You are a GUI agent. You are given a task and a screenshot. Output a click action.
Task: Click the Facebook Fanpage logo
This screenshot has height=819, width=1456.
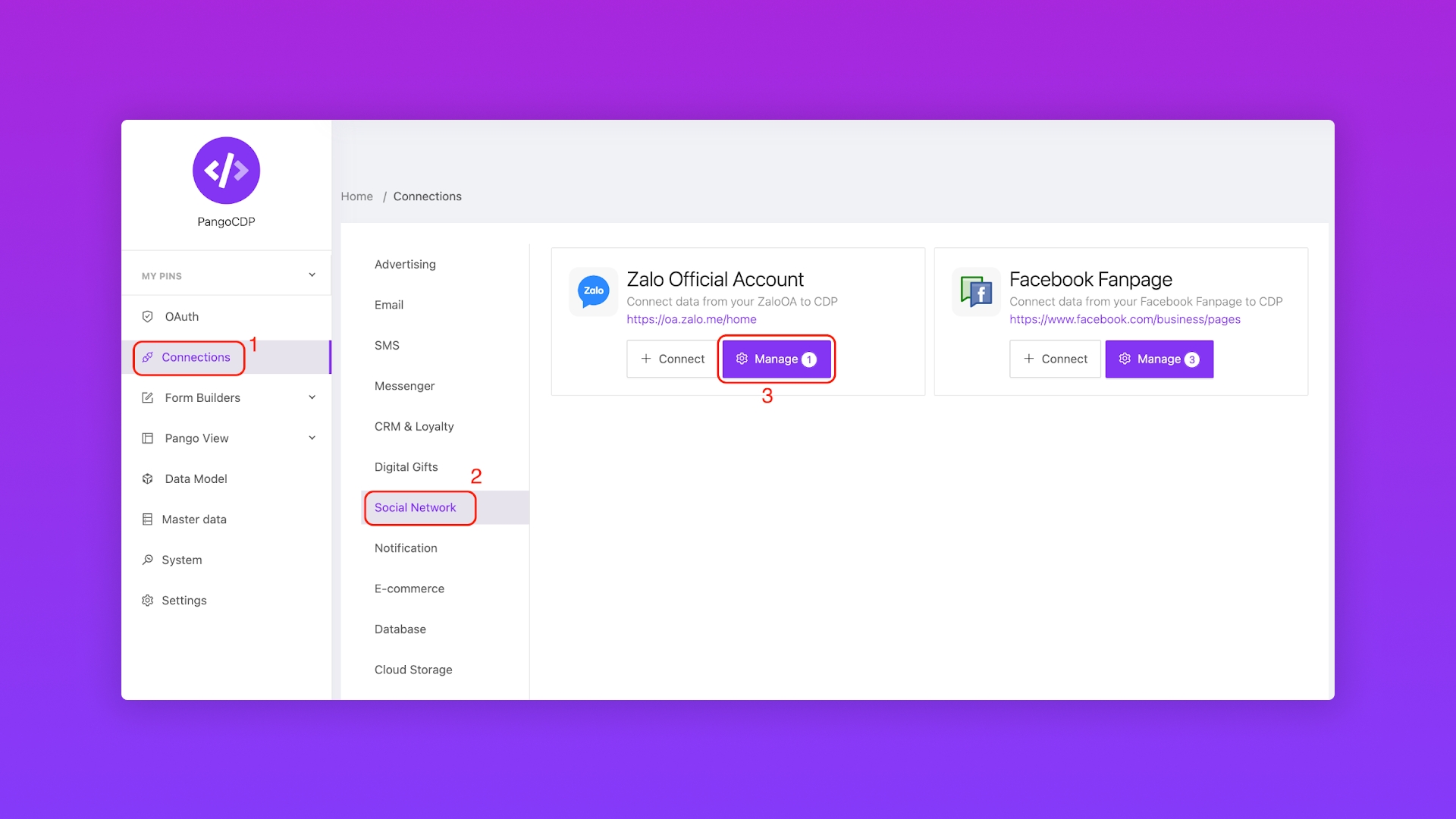[976, 291]
